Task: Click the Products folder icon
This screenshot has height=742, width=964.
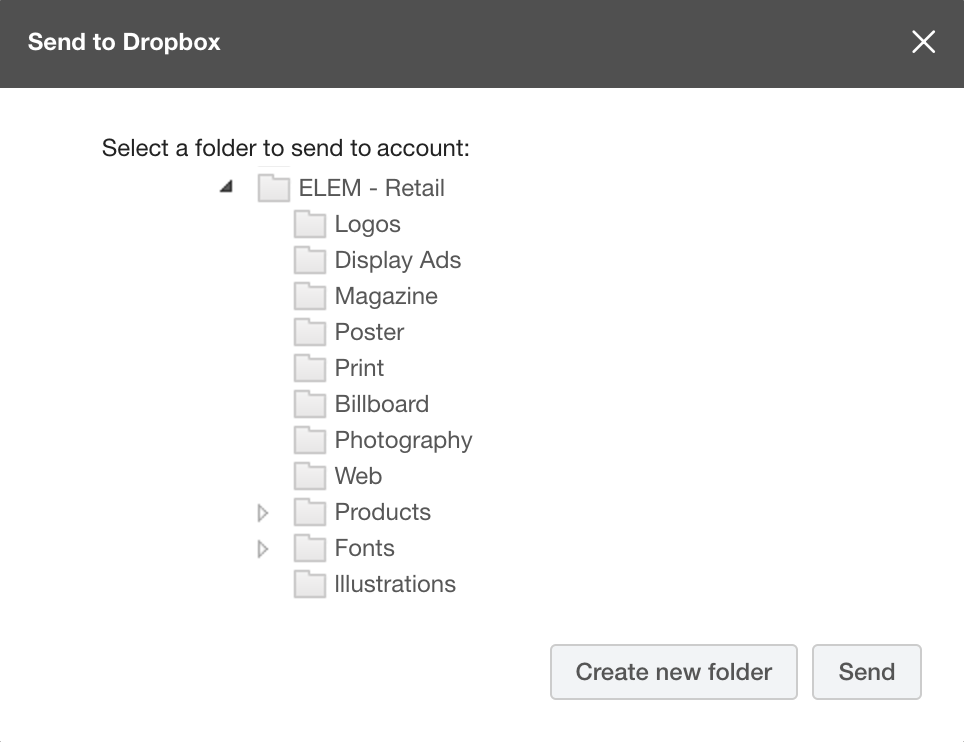Action: click(310, 511)
